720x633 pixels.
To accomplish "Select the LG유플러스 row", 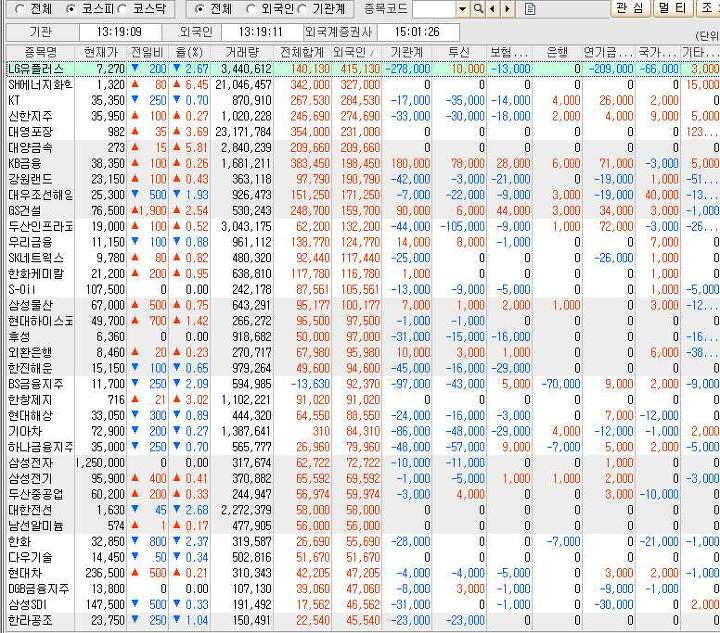I will 363,69.
